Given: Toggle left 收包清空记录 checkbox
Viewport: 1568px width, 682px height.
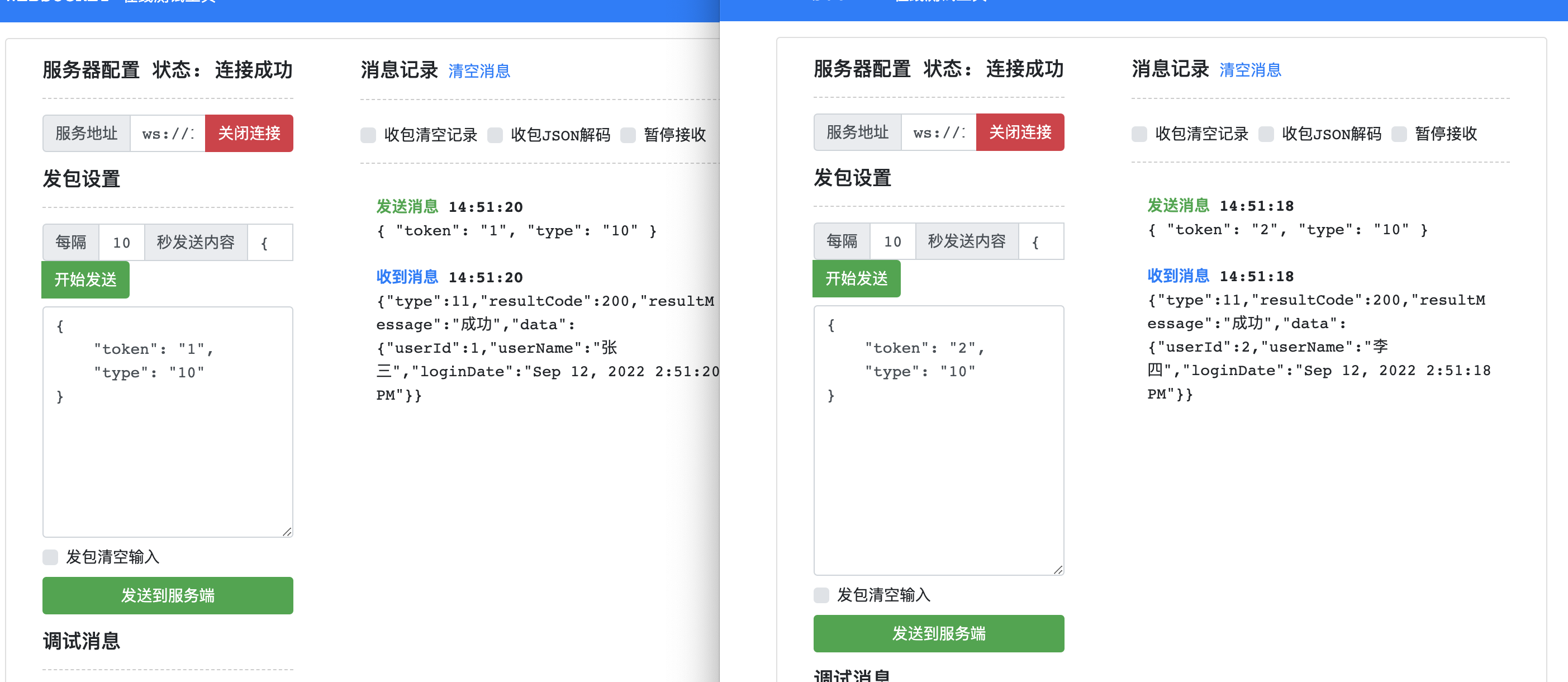Looking at the screenshot, I should click(x=368, y=135).
